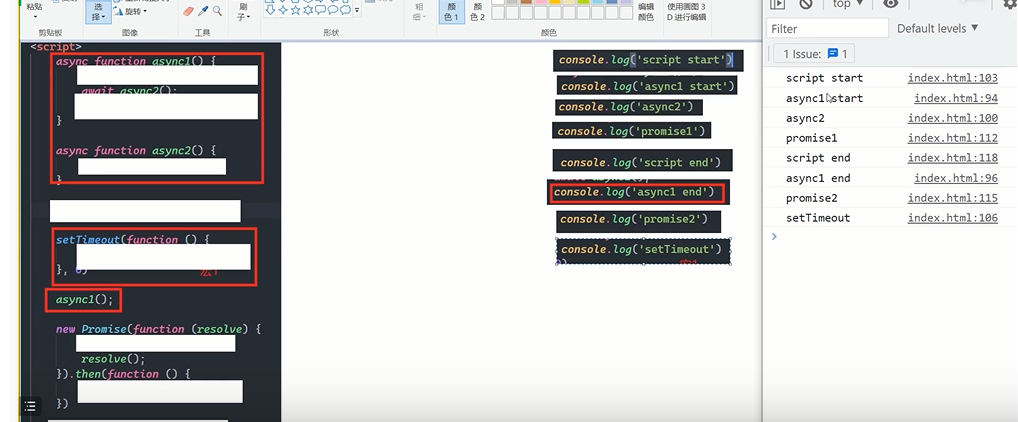Click the selected console.log('setTimeout') canvas snippet
The height and width of the screenshot is (422, 1018).
click(643, 251)
